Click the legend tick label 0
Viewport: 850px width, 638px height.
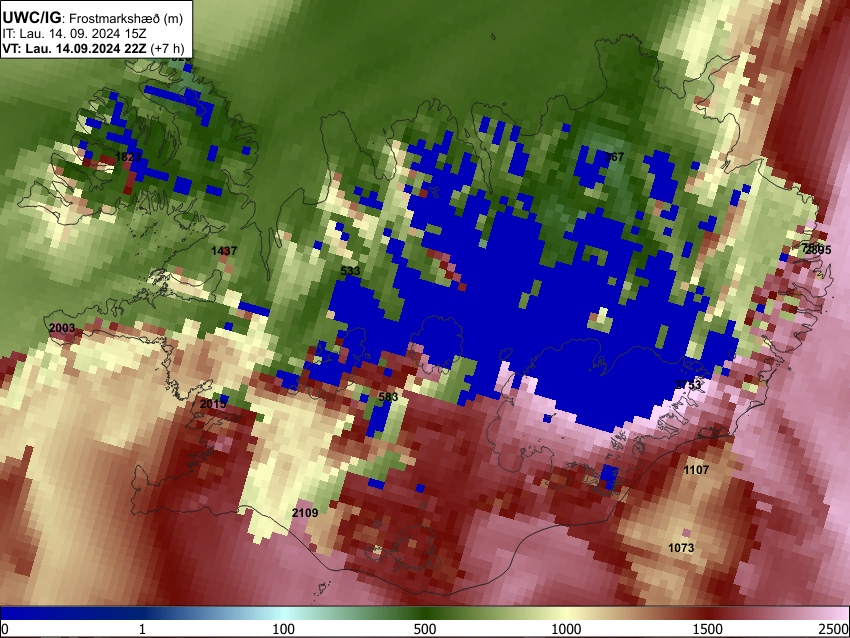click(5, 629)
